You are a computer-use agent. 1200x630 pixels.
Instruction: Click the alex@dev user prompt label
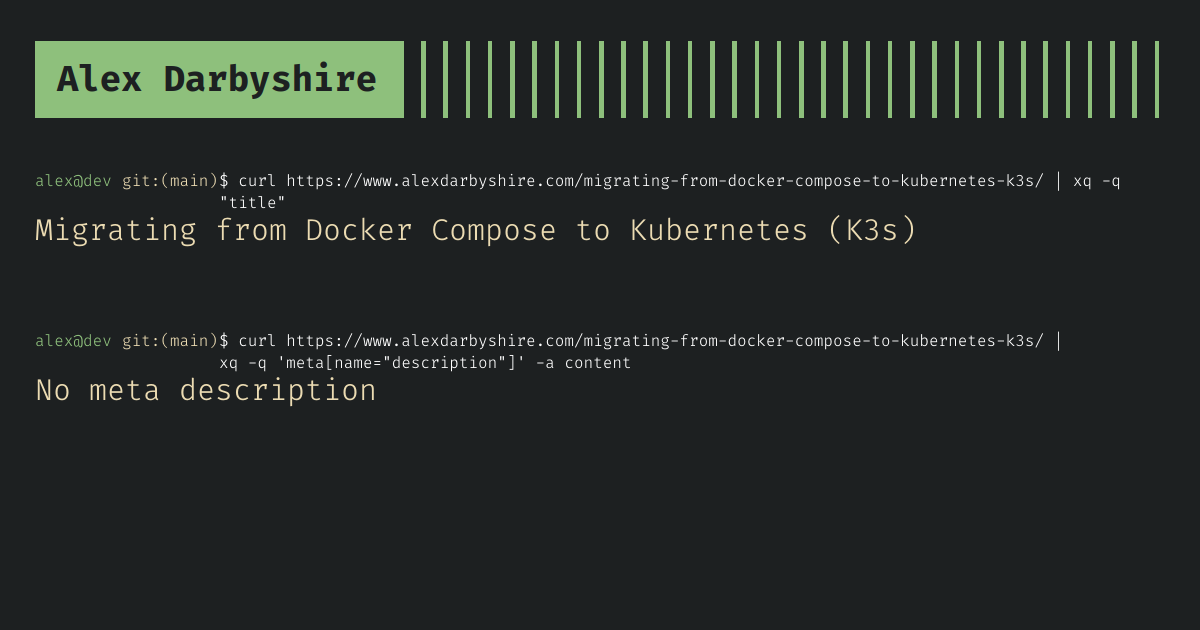72,181
